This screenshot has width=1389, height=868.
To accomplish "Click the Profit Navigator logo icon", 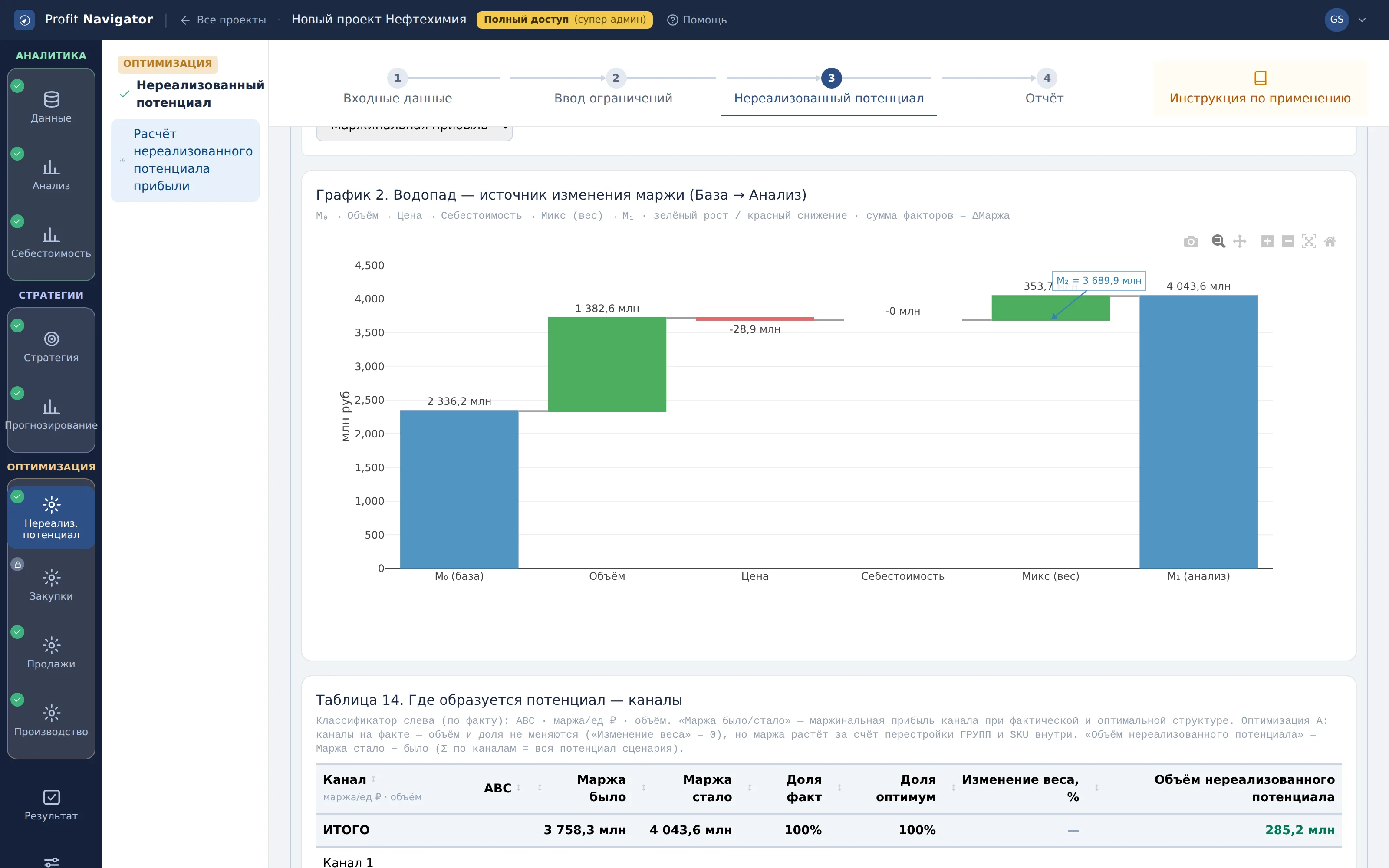I will (24, 20).
